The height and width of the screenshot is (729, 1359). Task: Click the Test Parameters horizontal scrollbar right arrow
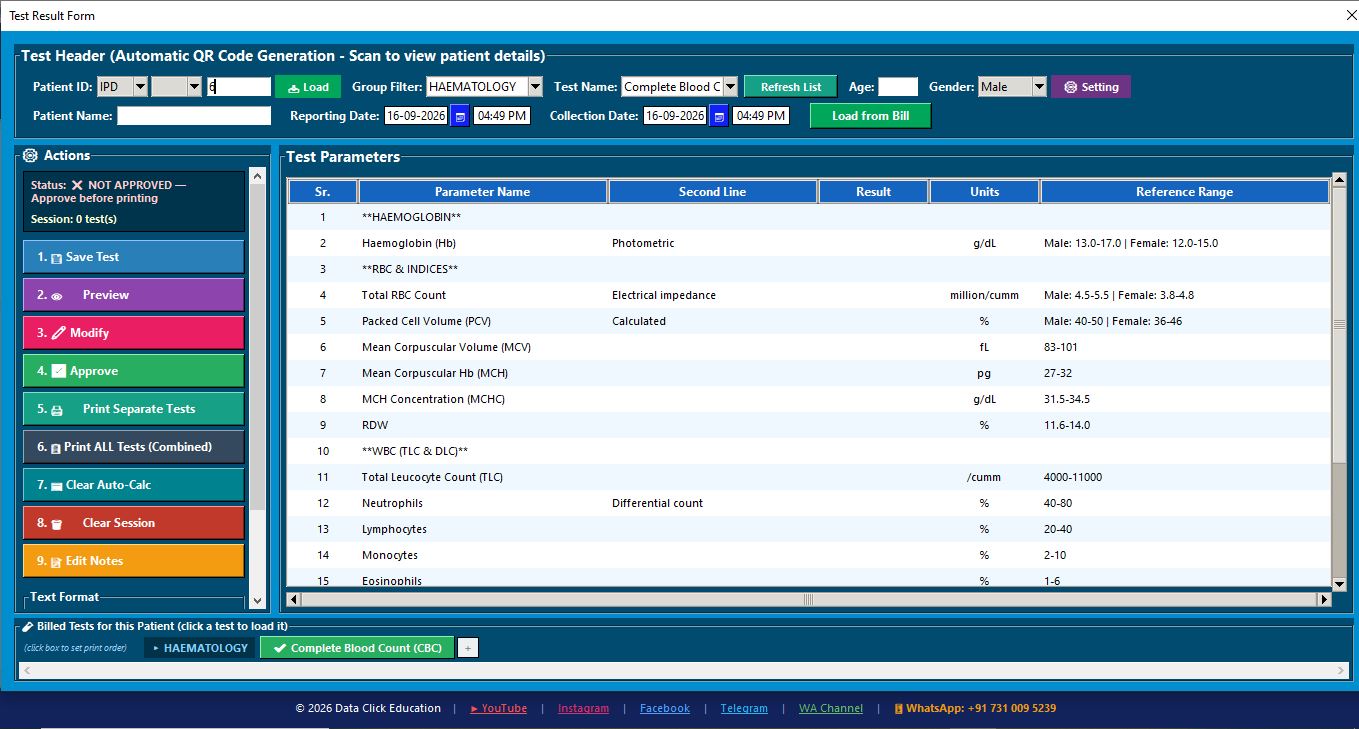pyautogui.click(x=1324, y=599)
